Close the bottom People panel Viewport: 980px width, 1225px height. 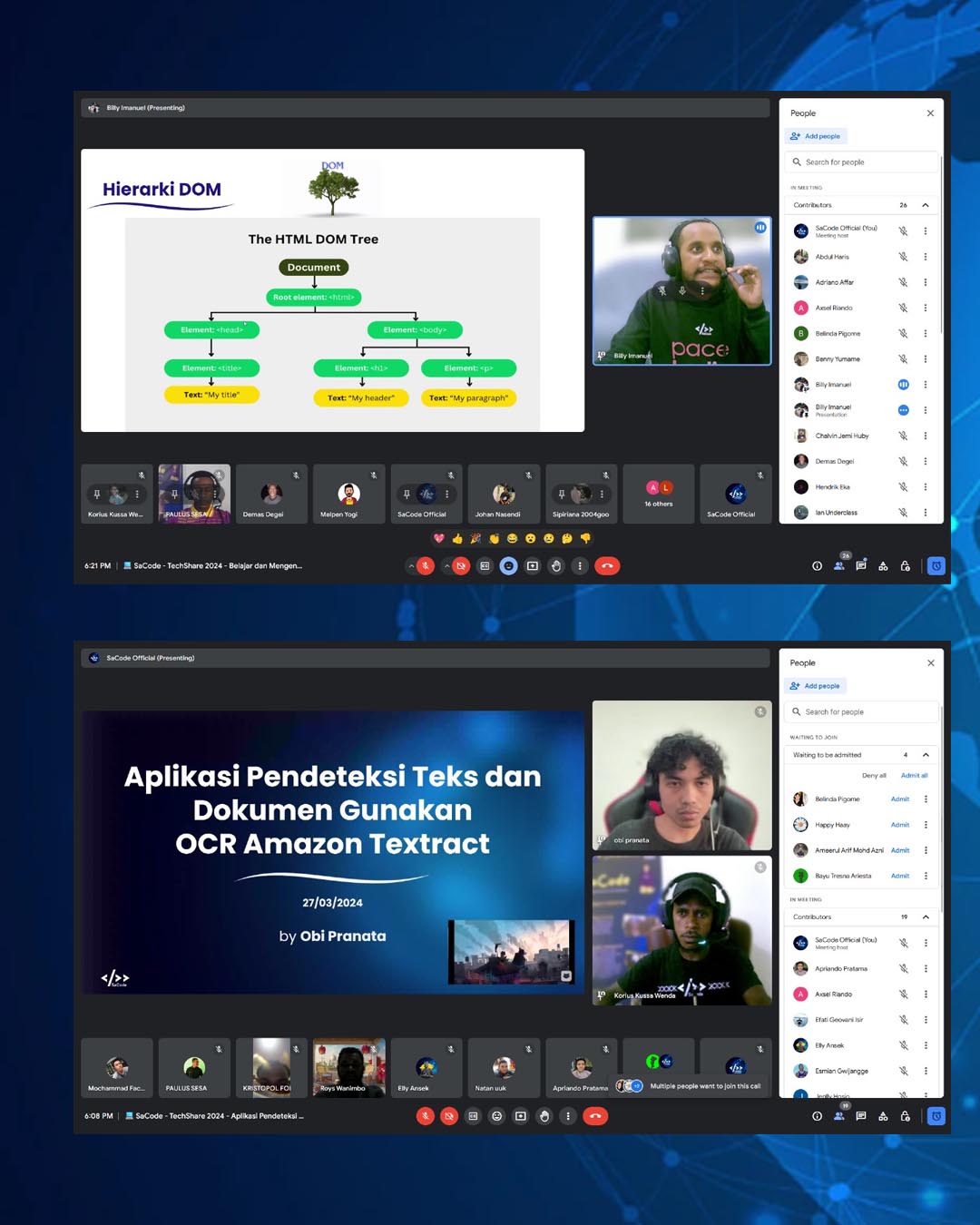pyautogui.click(x=930, y=663)
